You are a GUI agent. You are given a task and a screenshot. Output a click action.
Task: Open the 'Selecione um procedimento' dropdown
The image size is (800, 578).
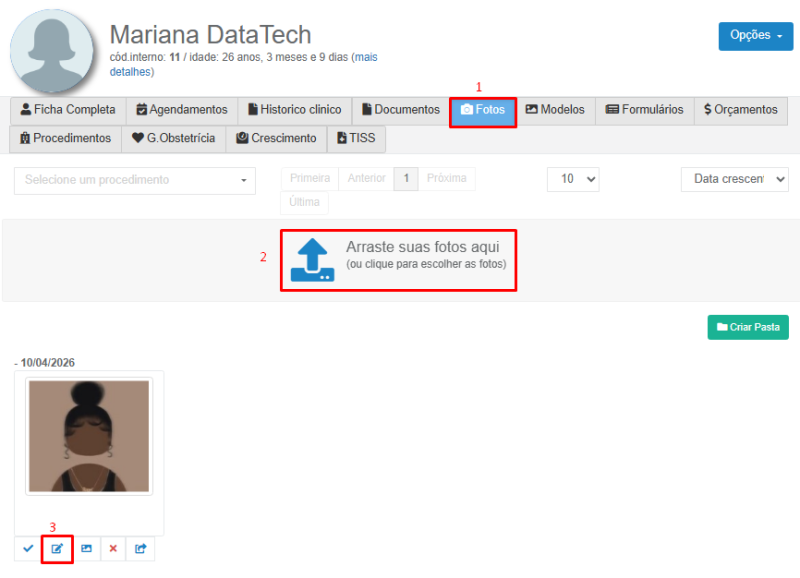(135, 180)
